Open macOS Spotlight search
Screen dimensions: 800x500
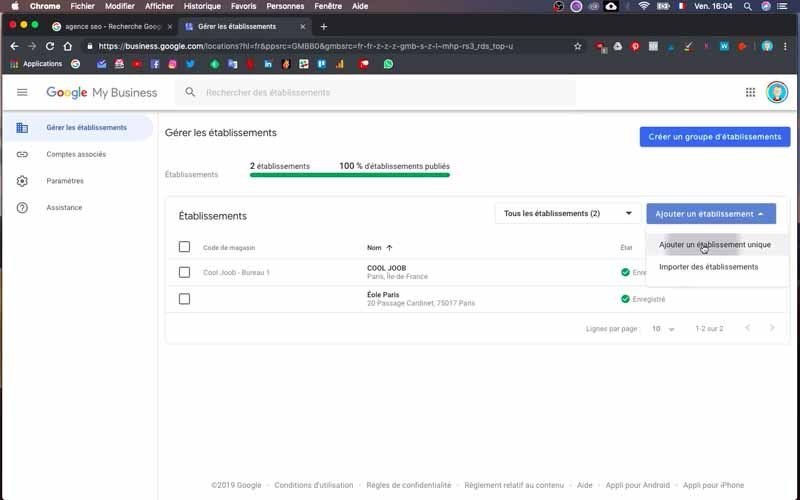pos(747,6)
